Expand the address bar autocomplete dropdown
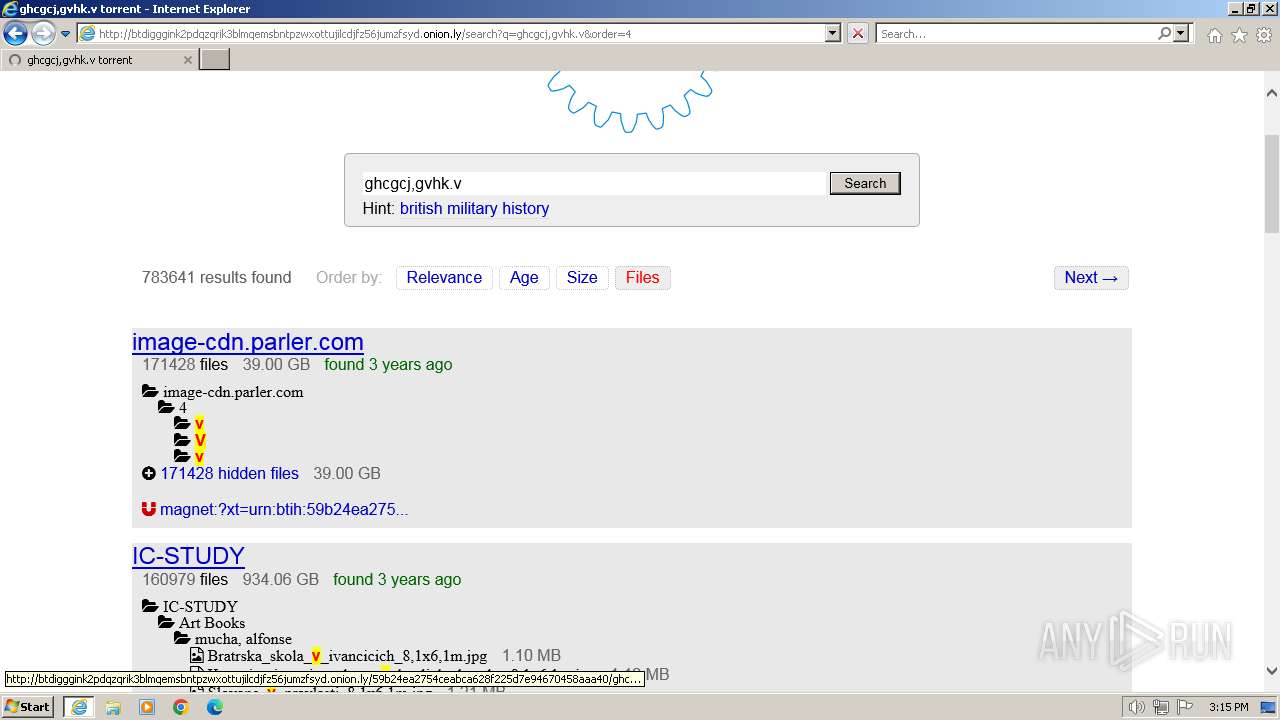This screenshot has width=1280, height=720. 832,33
